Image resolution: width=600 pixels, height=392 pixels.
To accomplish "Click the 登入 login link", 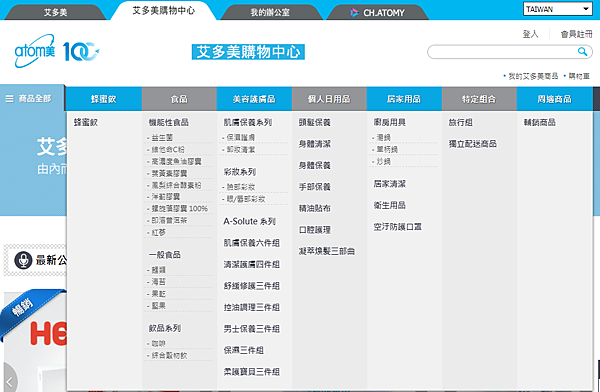I will coord(530,34).
